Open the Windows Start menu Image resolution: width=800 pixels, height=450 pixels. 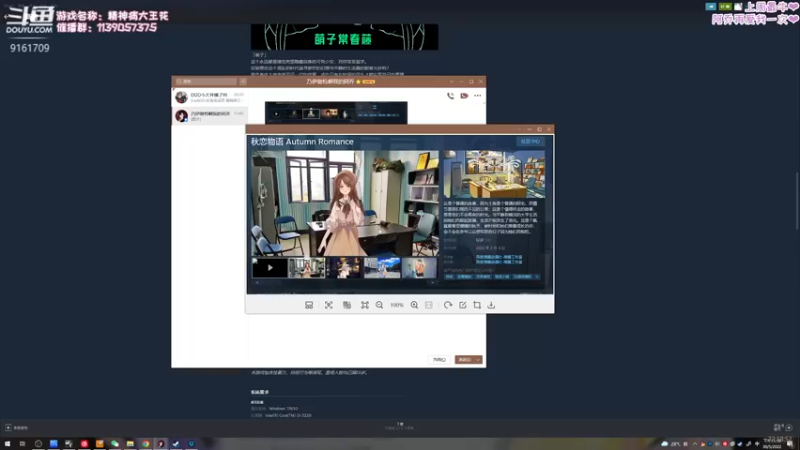click(x=7, y=444)
